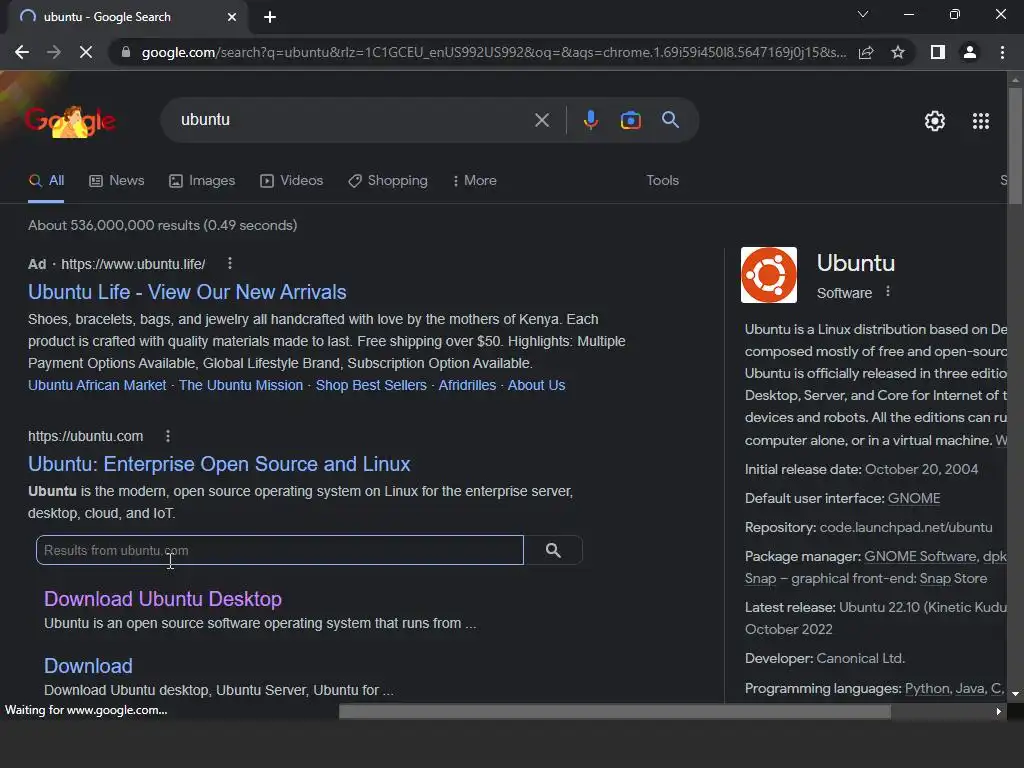
Task: Open Python programming language link
Action: tap(927, 688)
